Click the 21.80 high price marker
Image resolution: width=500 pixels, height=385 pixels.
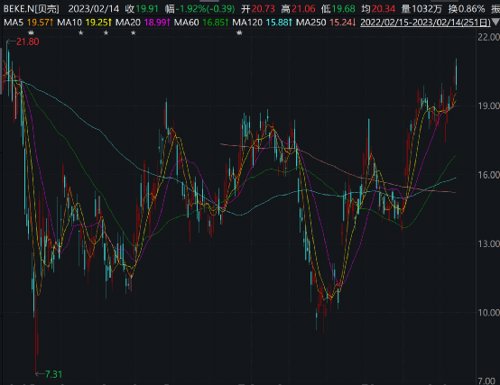28,42
